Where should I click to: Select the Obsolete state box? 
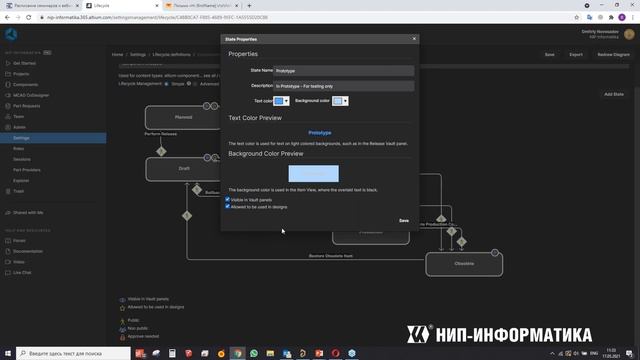(464, 264)
